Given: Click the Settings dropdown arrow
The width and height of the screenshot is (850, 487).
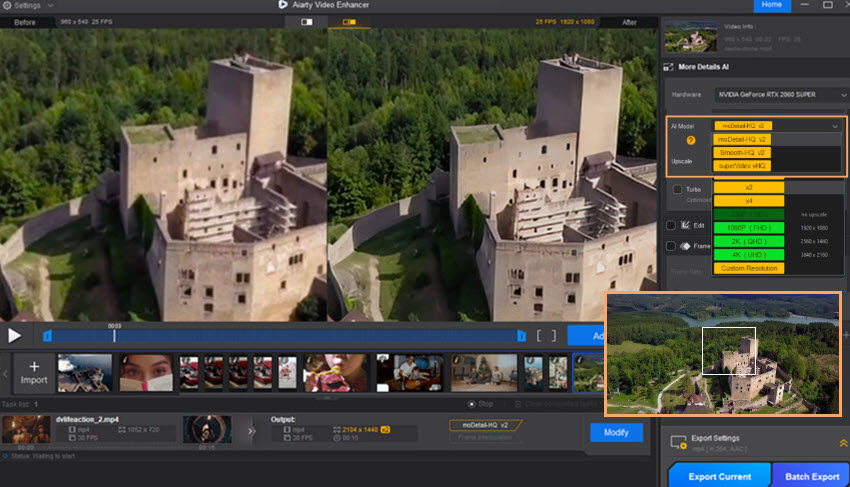Looking at the screenshot, I should [x=50, y=5].
